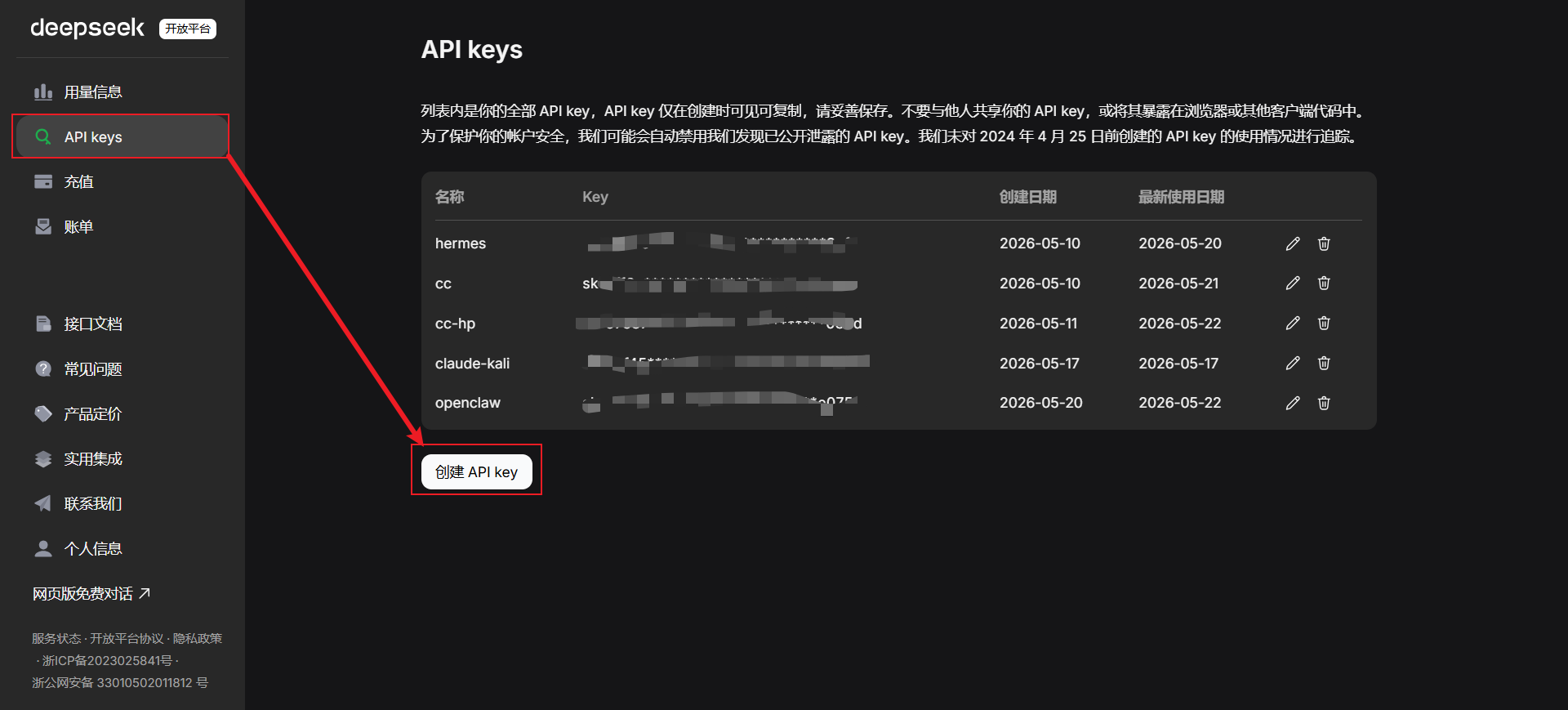Open the 开放平台协议 footer link
This screenshot has width=1568, height=710.
(127, 638)
